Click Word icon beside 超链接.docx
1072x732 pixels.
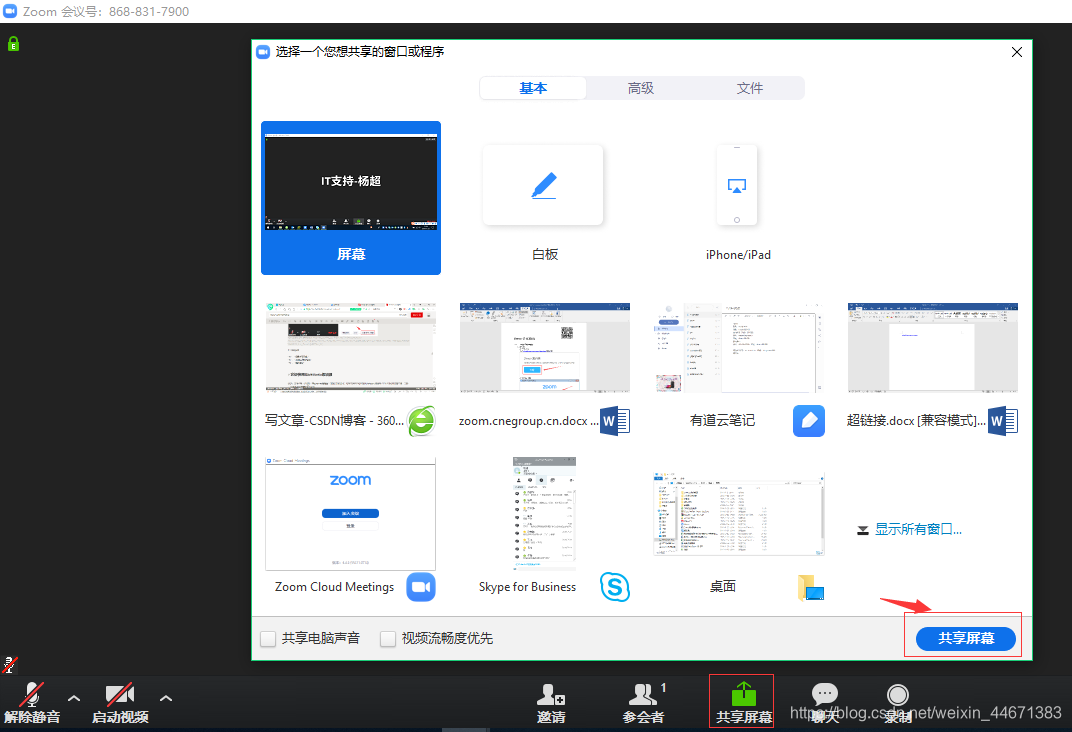tap(1003, 421)
